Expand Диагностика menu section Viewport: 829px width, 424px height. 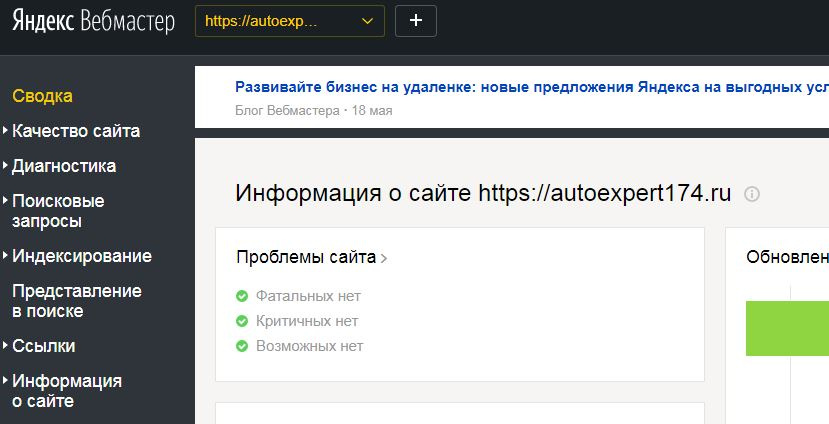pos(64,166)
